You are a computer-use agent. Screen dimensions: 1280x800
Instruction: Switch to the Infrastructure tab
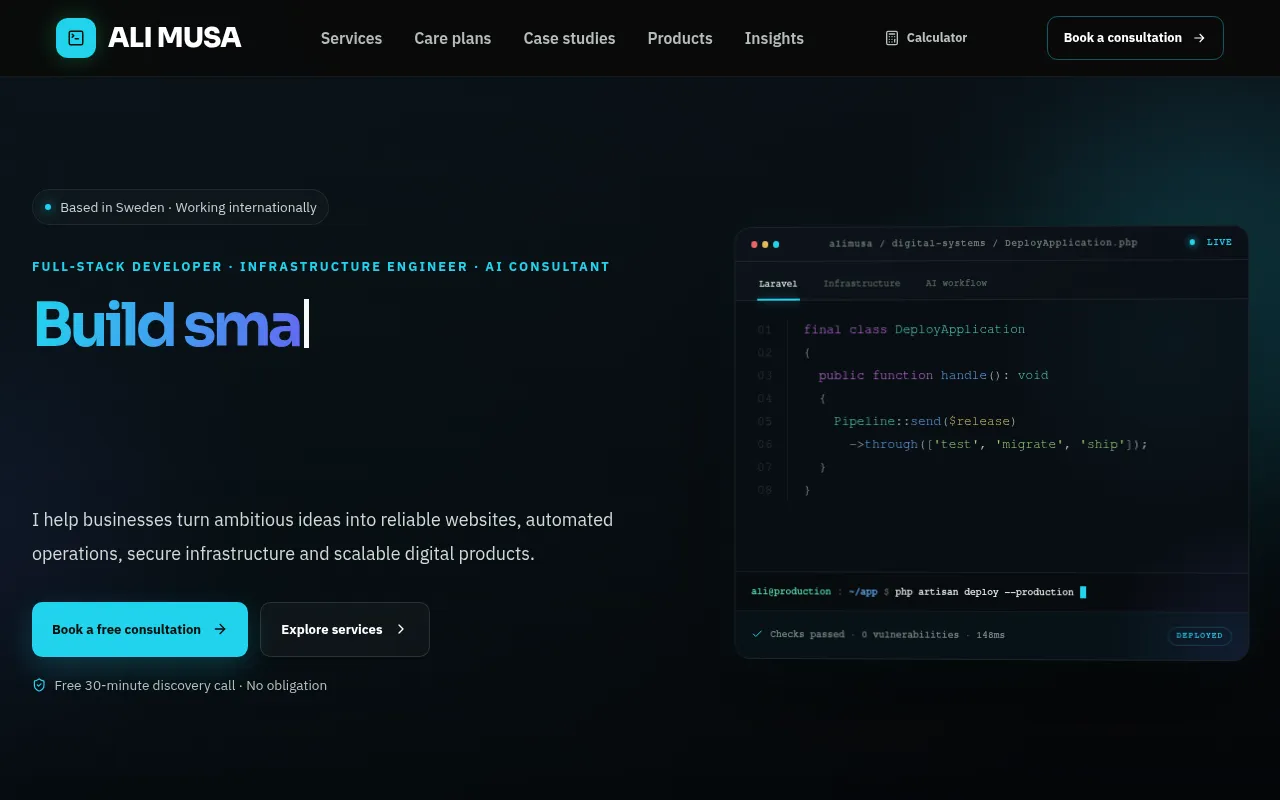coord(862,284)
